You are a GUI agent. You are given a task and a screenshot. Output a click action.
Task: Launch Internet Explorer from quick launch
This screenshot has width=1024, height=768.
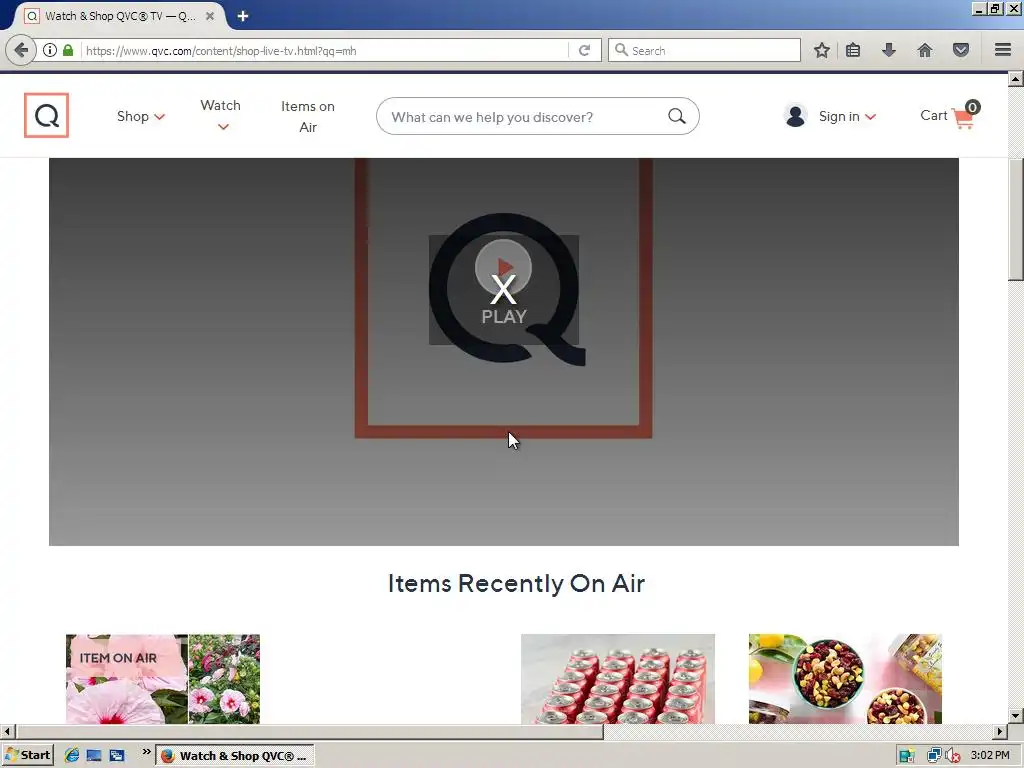(x=71, y=756)
